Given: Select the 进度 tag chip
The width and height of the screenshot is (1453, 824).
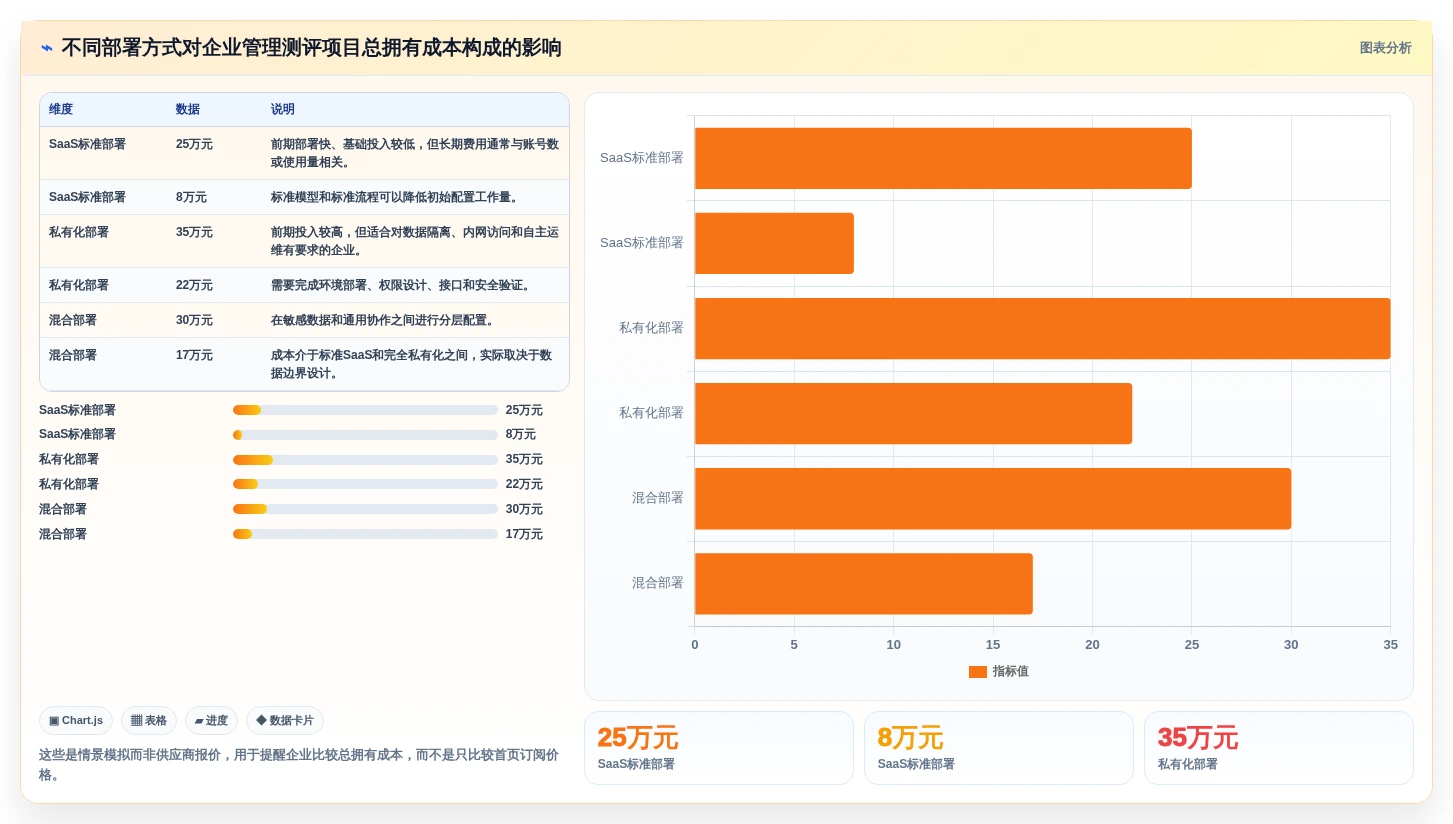Looking at the screenshot, I should [x=211, y=721].
